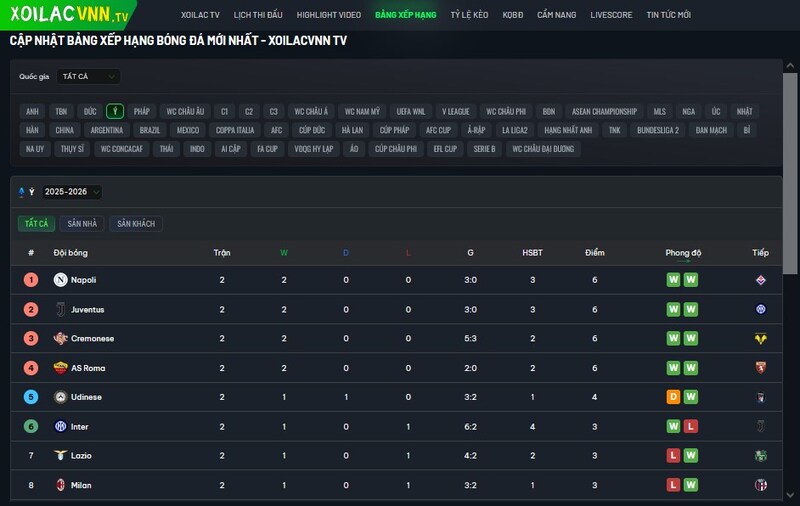Open Inter's next opponent icon
Screen dimensions: 800x506
click(x=761, y=426)
